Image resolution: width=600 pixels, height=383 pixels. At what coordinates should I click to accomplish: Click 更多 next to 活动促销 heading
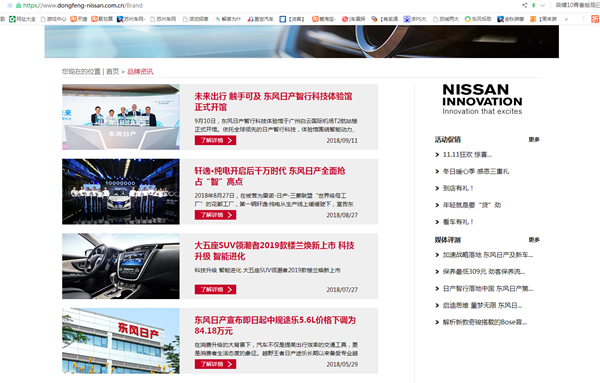[534, 140]
